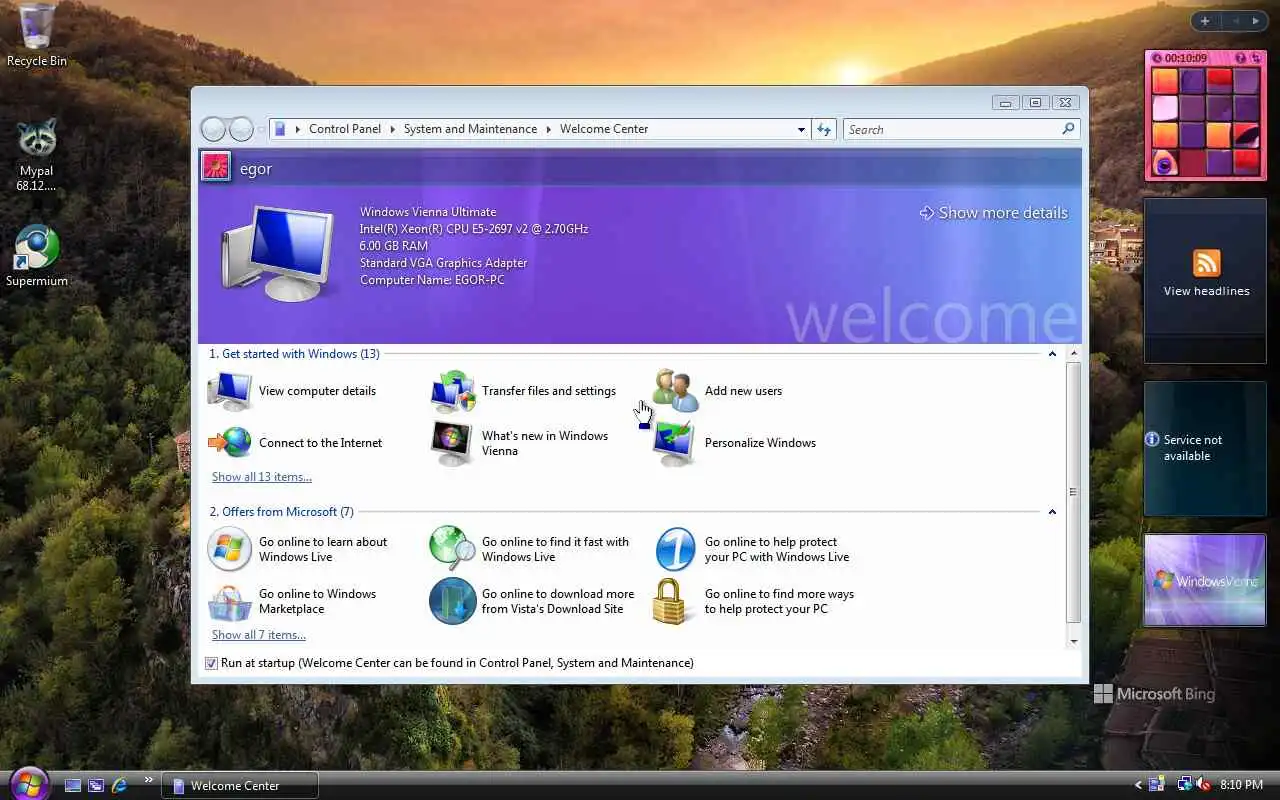Click the puzzle gadget help icon
This screenshot has width=1280, height=800.
tap(1241, 59)
